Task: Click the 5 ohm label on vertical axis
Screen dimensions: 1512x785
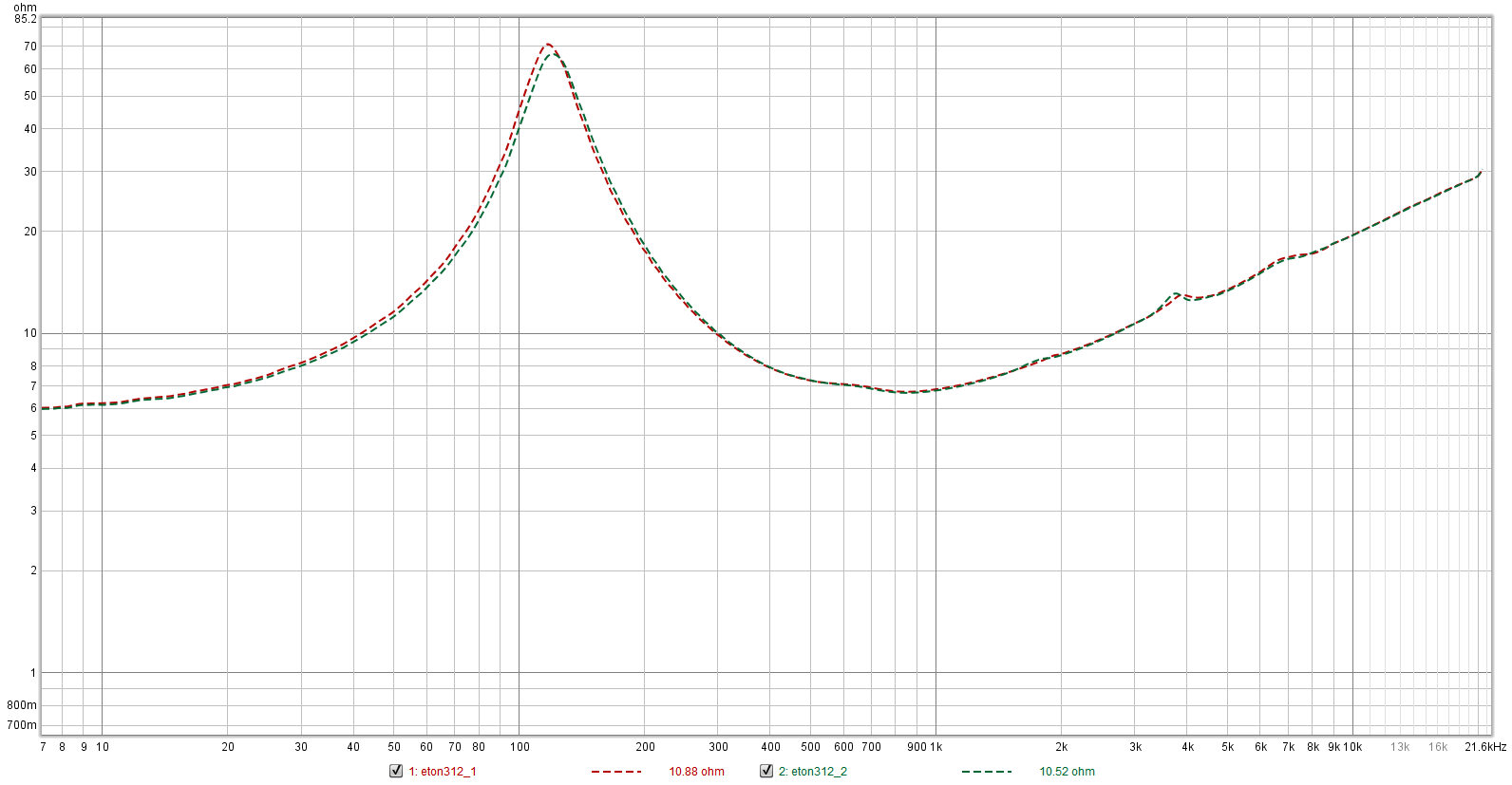Action: coord(33,436)
